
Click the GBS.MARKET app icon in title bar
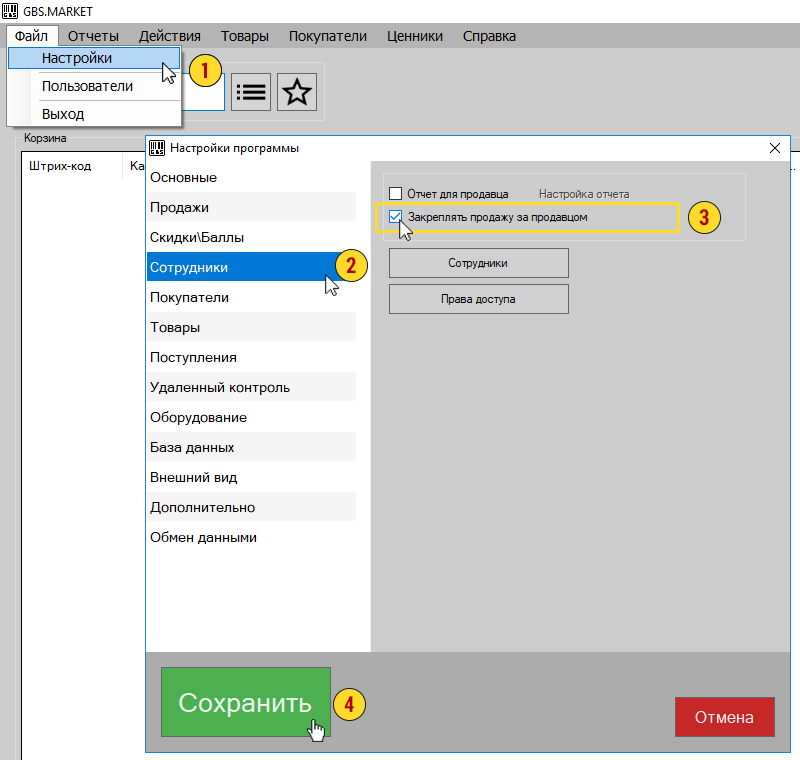10,11
